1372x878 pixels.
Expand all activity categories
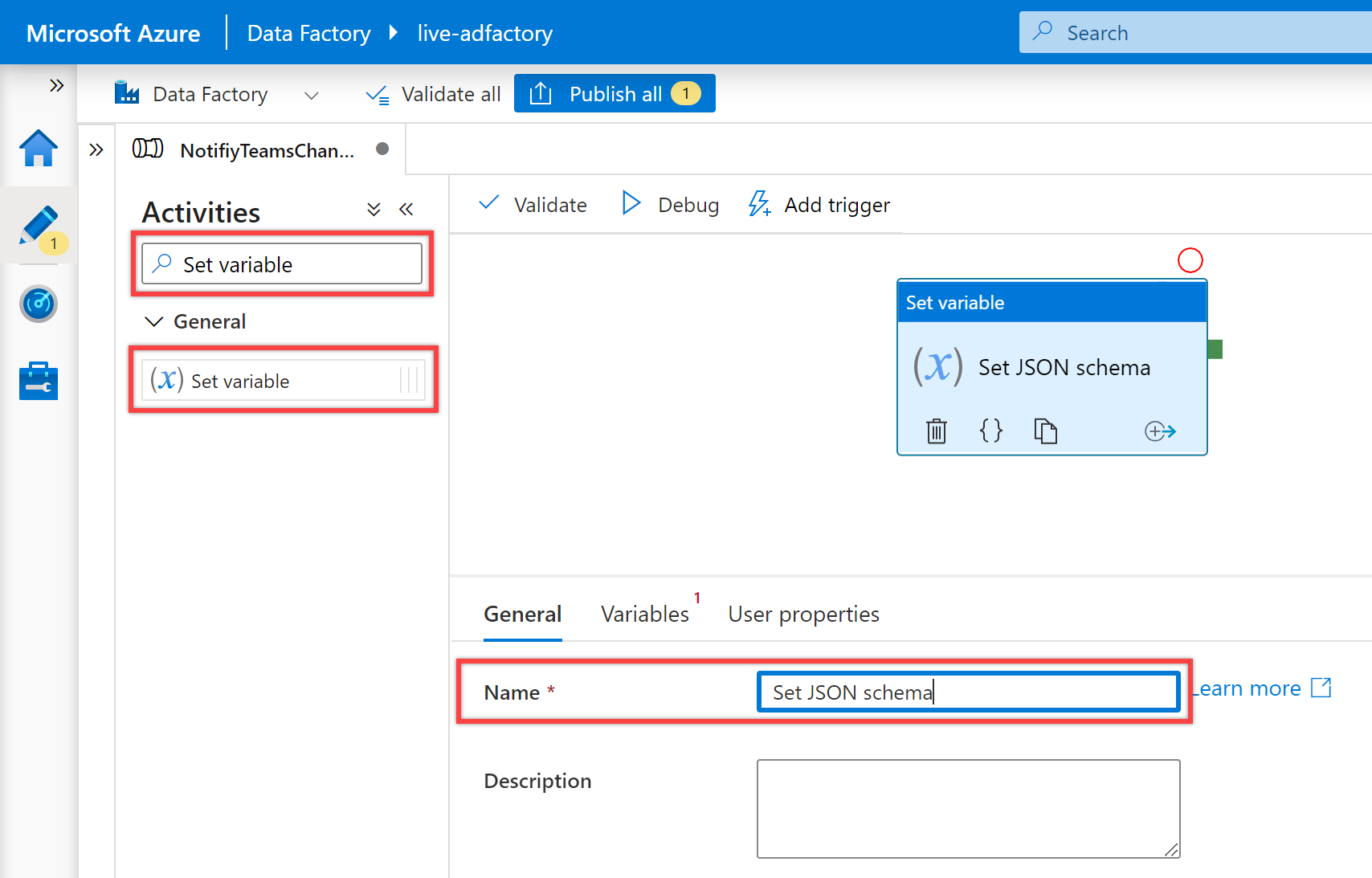(374, 210)
